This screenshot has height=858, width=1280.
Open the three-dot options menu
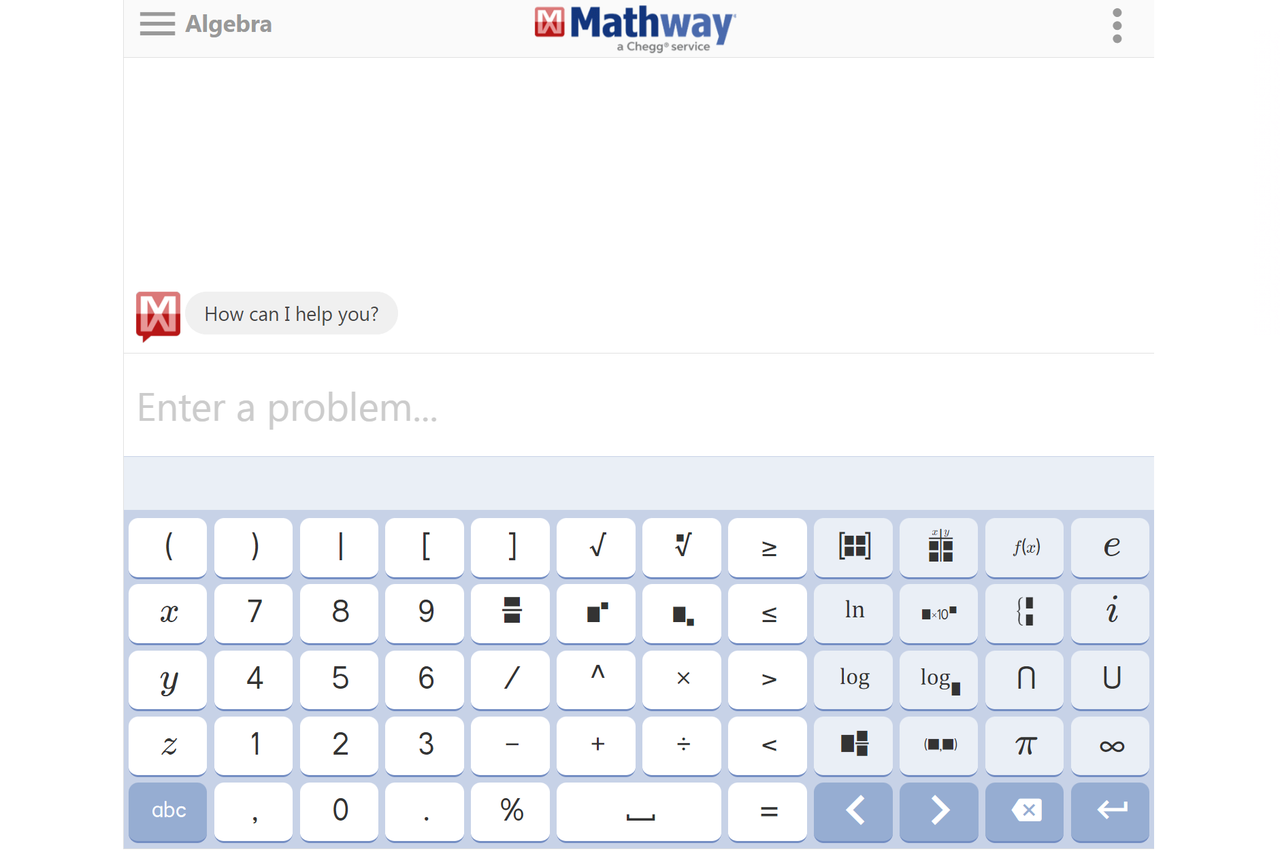click(1116, 26)
